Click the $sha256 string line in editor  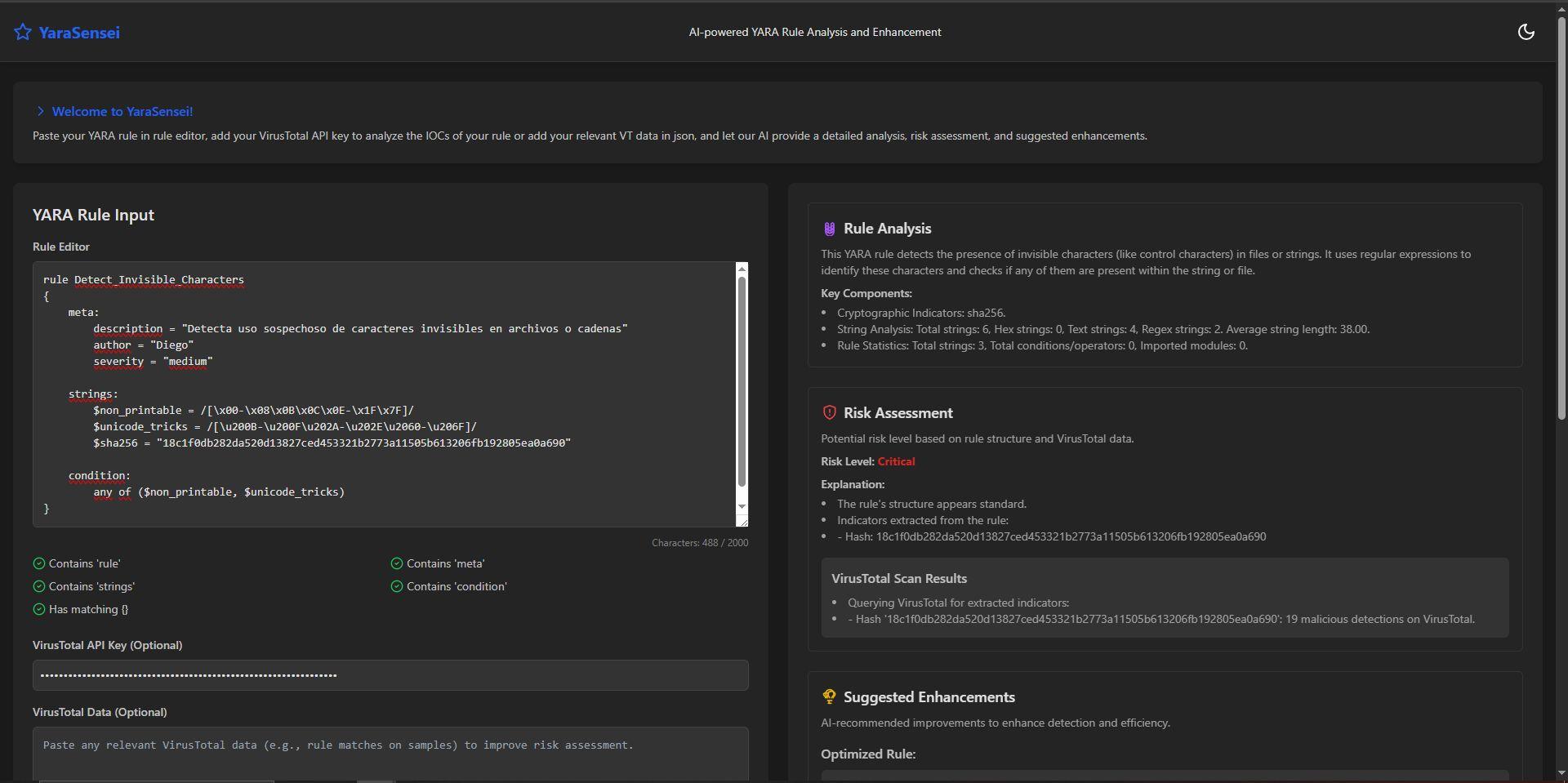tap(332, 443)
